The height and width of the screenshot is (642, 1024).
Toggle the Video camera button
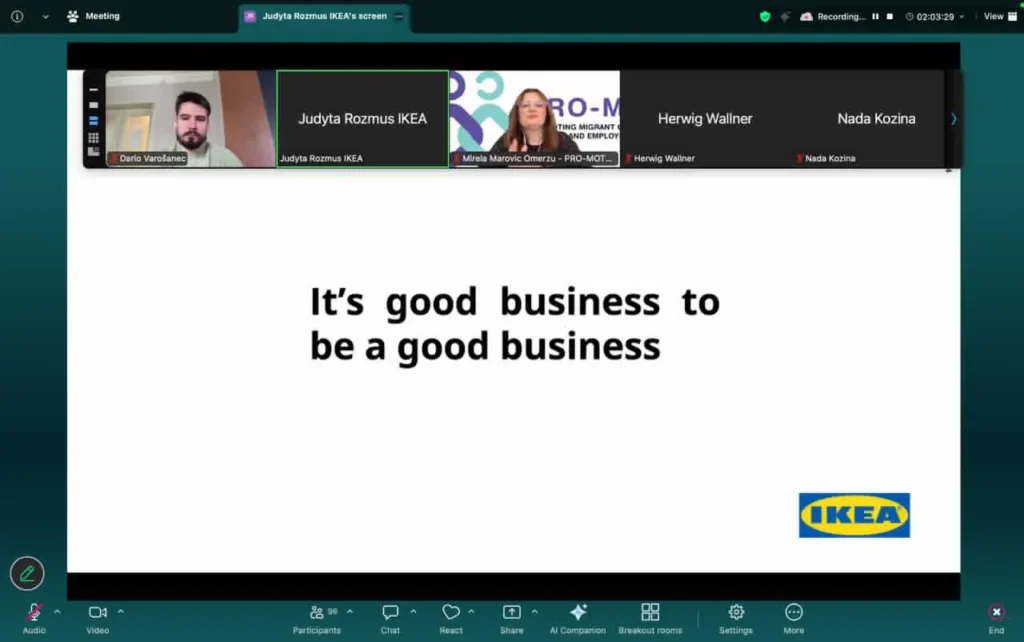click(97, 613)
